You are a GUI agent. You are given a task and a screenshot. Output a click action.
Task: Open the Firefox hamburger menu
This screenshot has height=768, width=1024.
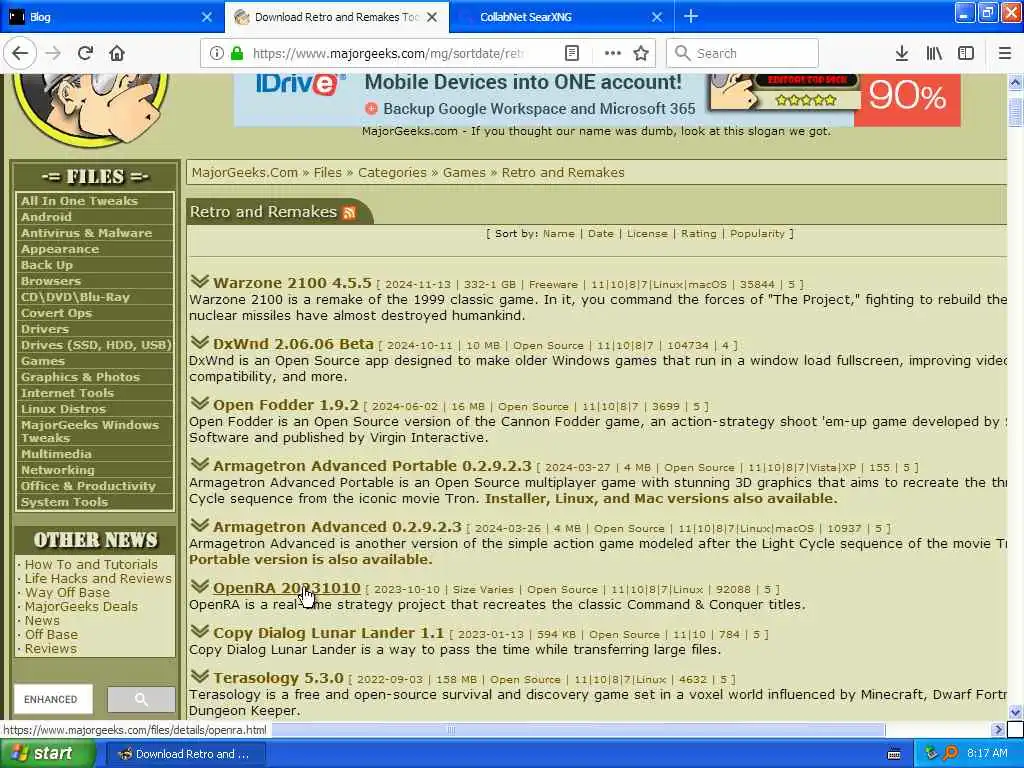pos(1005,54)
